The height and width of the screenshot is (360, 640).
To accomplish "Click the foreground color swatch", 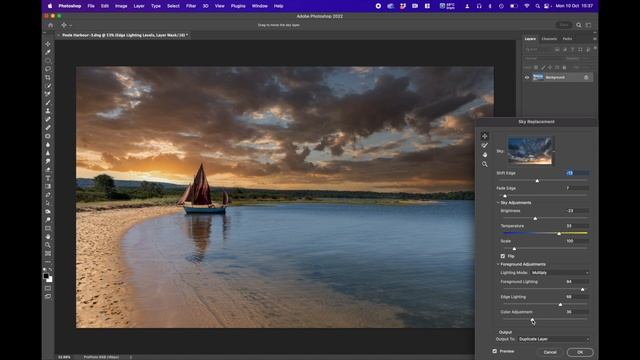I will [46, 276].
